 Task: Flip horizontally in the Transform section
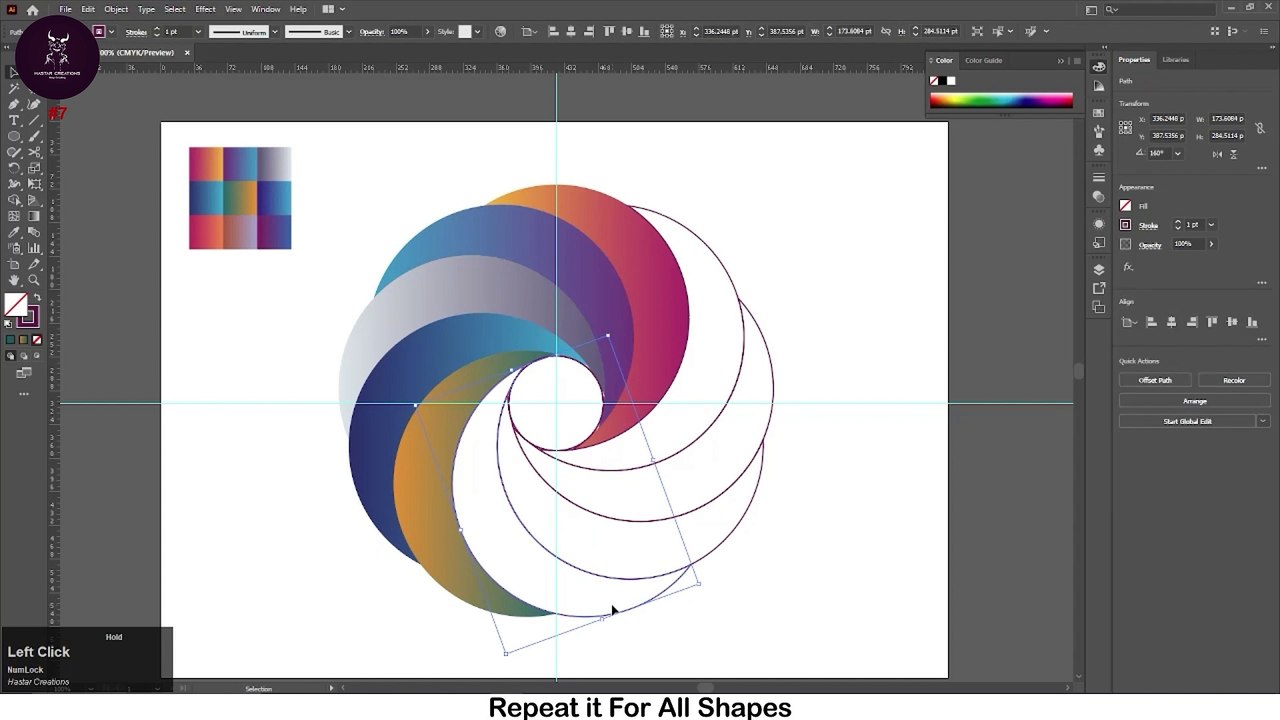[1217, 153]
